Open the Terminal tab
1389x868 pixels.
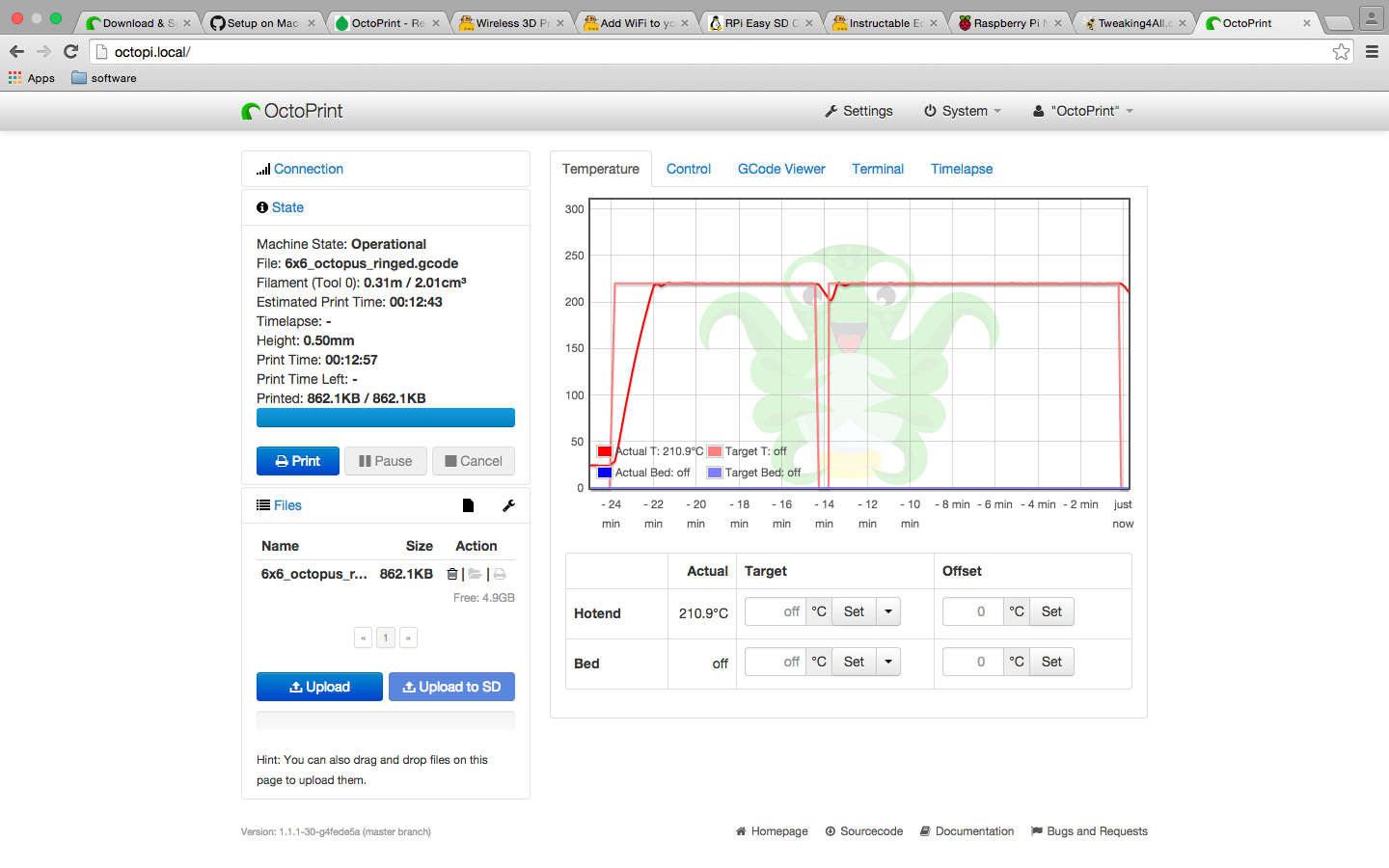[x=878, y=169]
